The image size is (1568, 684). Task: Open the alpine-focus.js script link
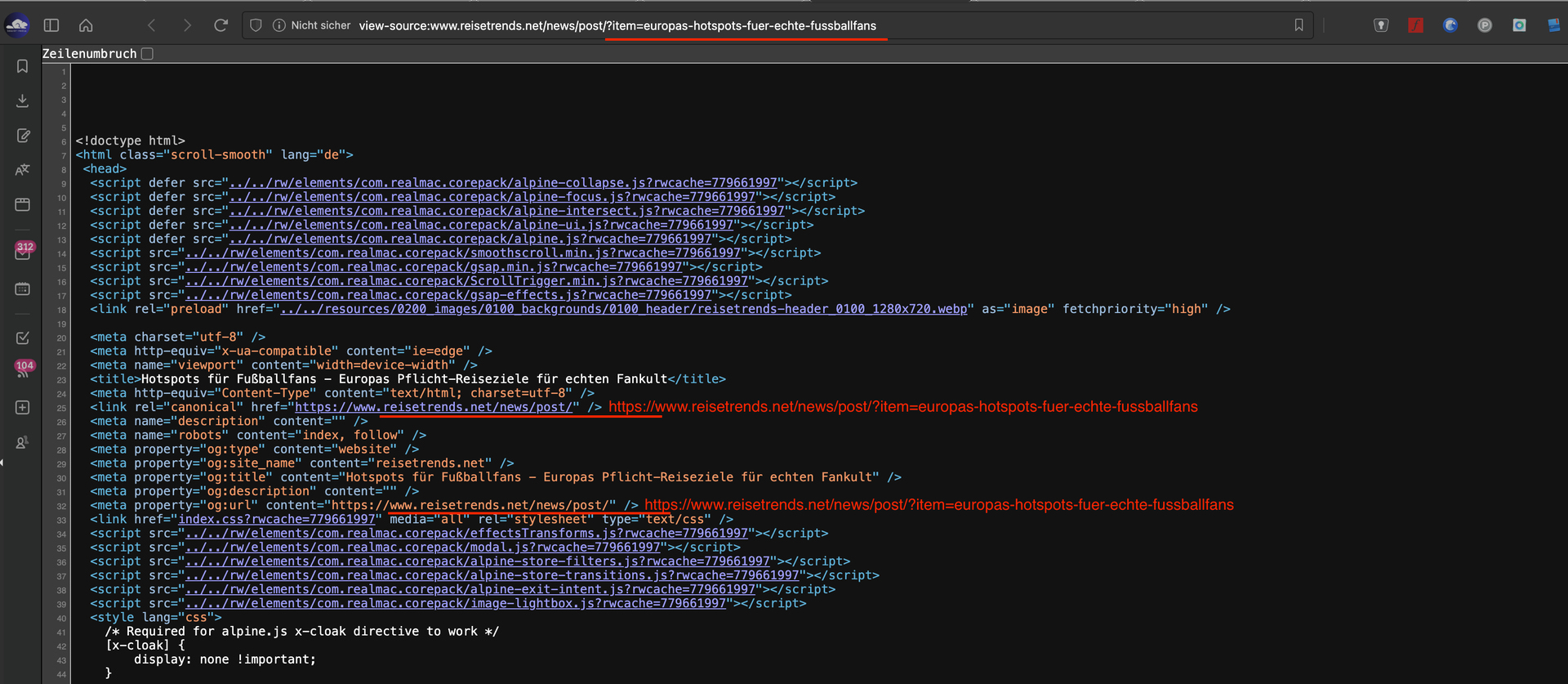click(492, 197)
